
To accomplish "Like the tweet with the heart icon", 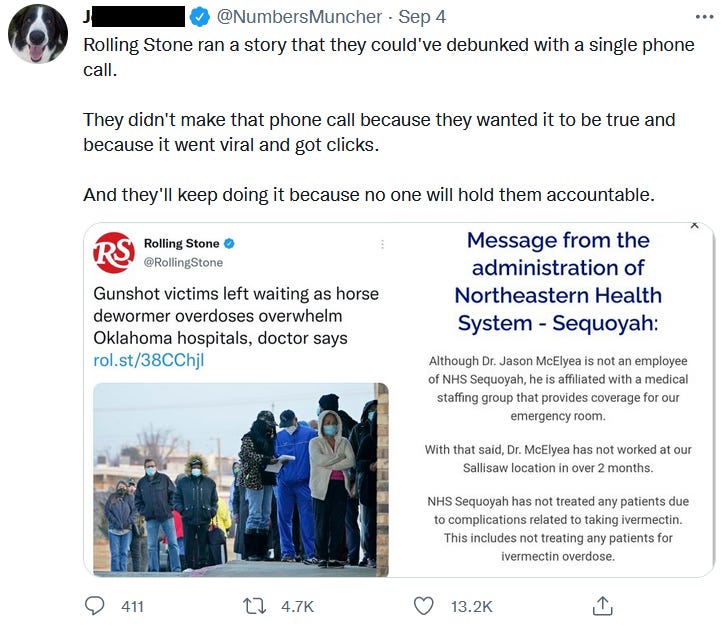I will point(423,606).
